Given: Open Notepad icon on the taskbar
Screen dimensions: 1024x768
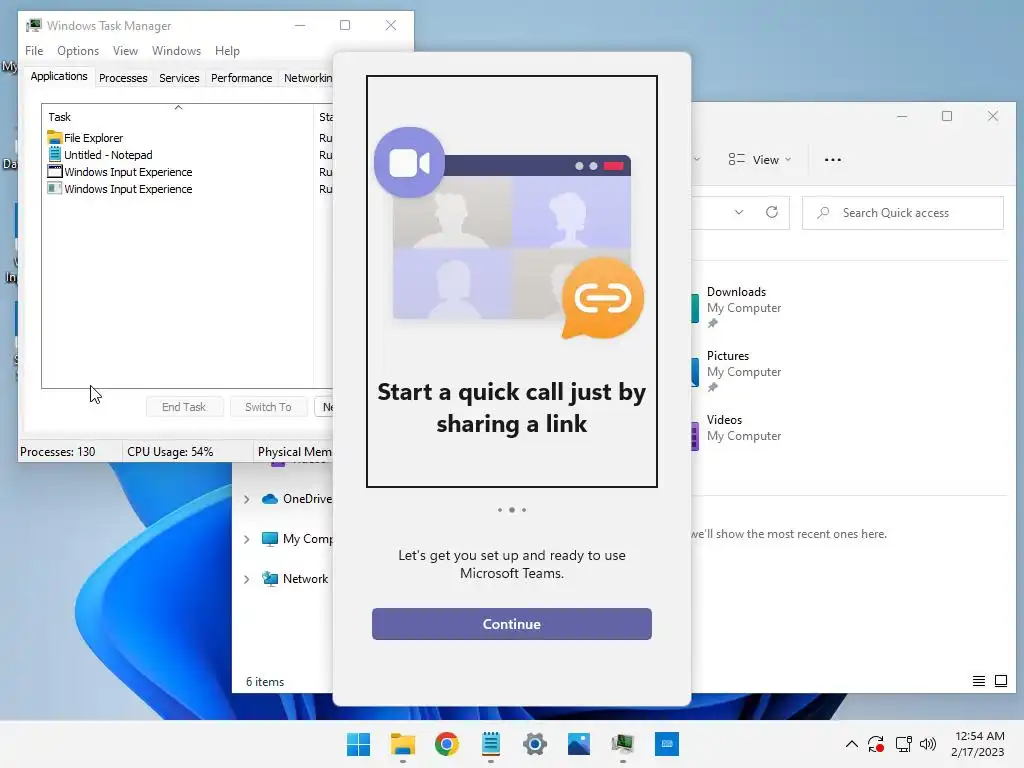Looking at the screenshot, I should (491, 744).
